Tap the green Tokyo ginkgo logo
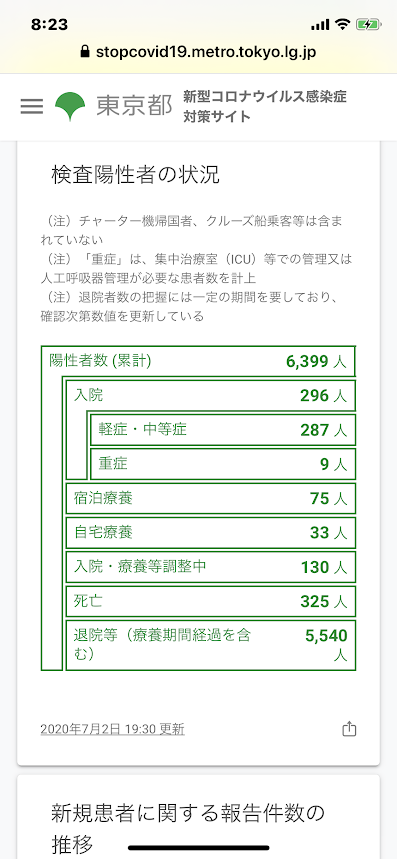 (x=70, y=106)
